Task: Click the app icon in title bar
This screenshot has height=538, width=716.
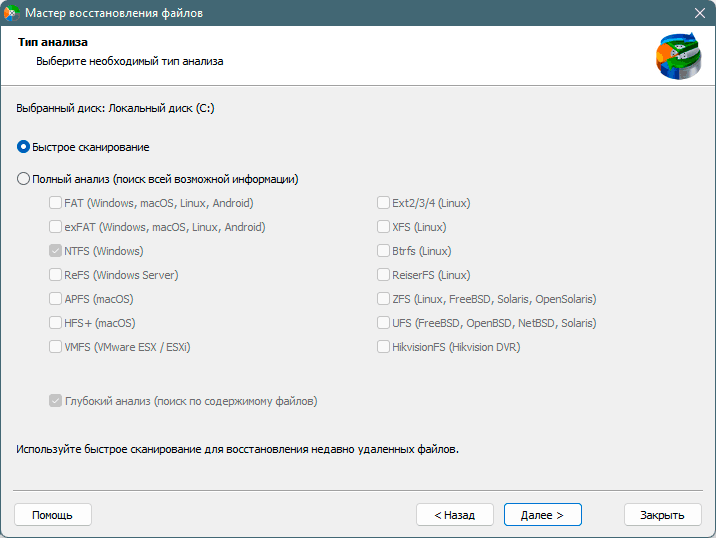Action: point(12,13)
